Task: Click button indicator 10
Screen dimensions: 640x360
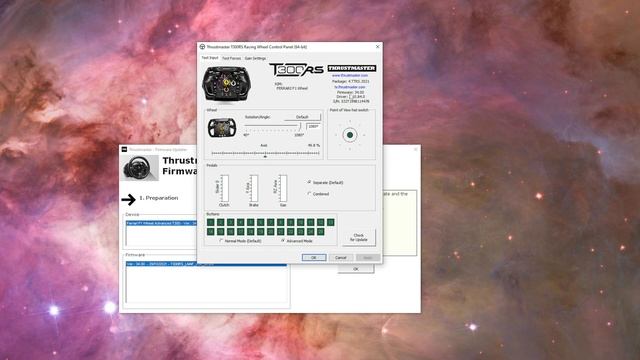Action: click(x=300, y=222)
